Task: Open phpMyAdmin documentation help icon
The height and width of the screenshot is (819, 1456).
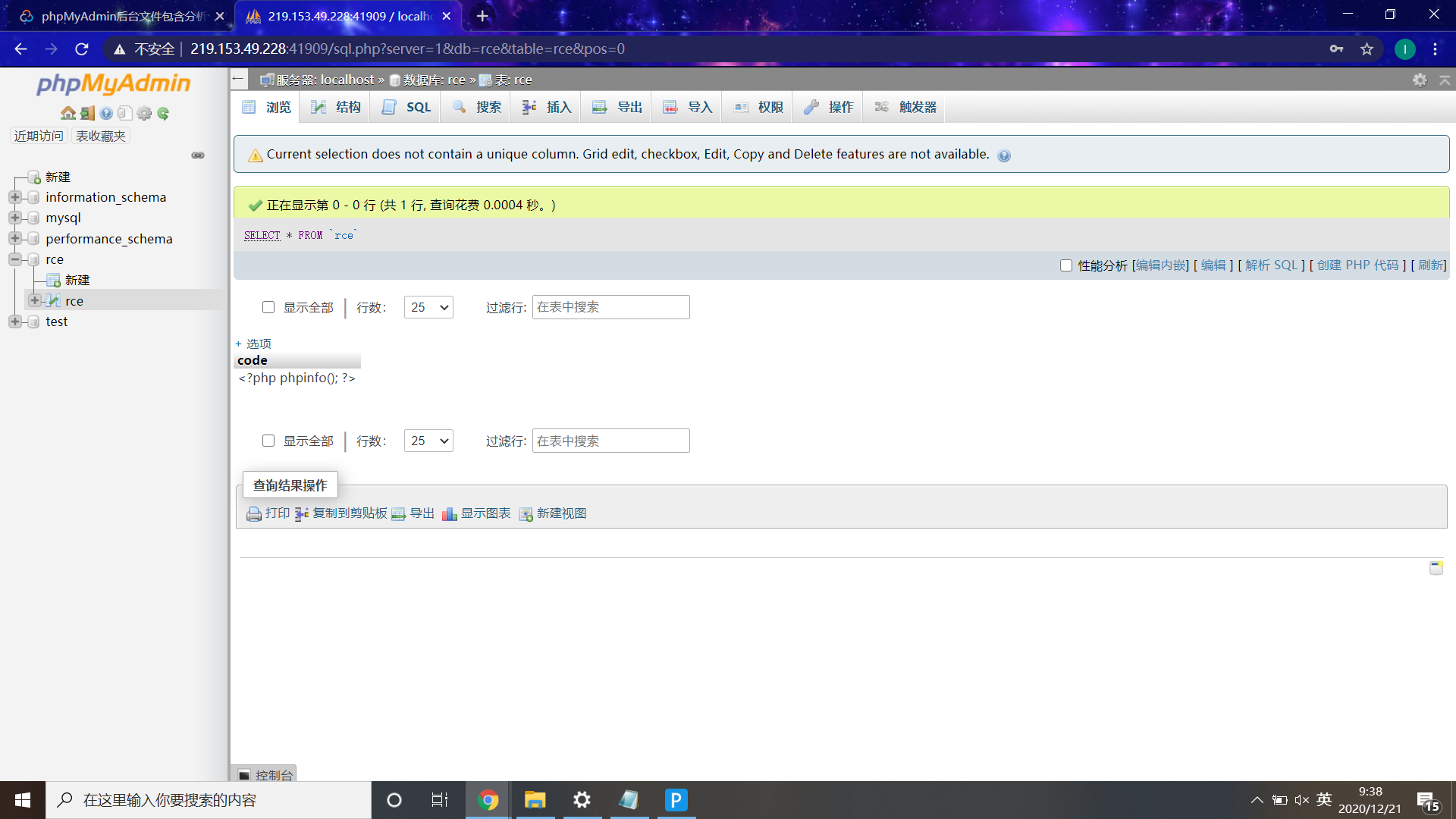Action: (x=106, y=114)
